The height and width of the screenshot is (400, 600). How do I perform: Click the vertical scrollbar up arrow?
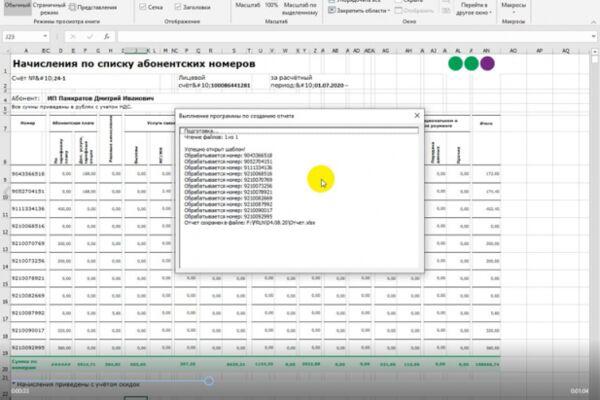click(x=594, y=51)
